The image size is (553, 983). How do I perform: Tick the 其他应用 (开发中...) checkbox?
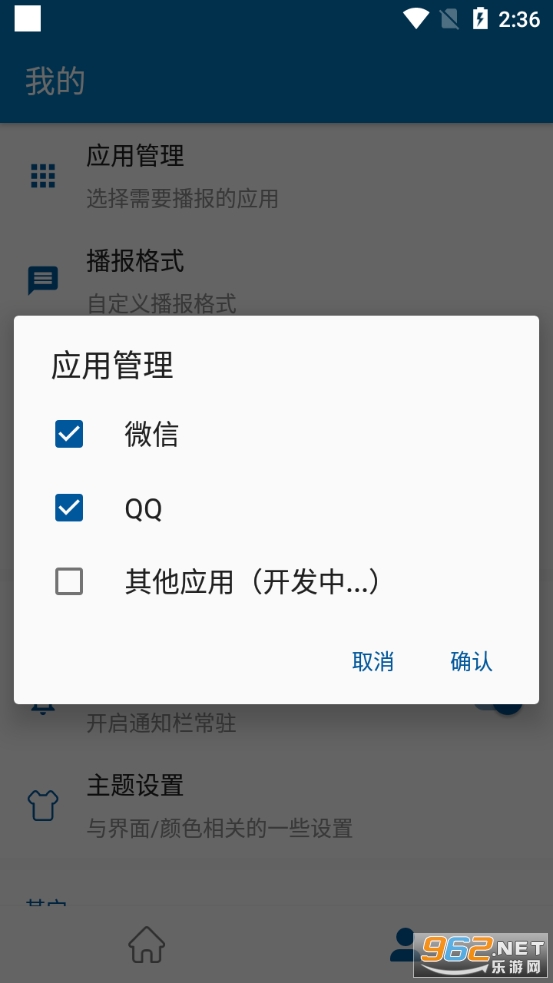pyautogui.click(x=69, y=582)
